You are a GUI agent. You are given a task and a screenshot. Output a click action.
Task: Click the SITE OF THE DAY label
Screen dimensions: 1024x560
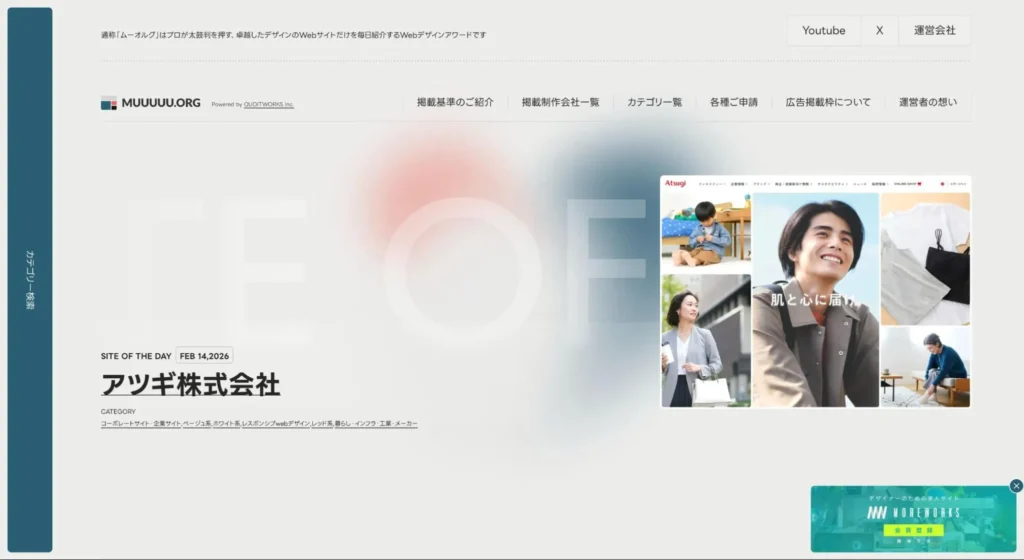(136, 356)
